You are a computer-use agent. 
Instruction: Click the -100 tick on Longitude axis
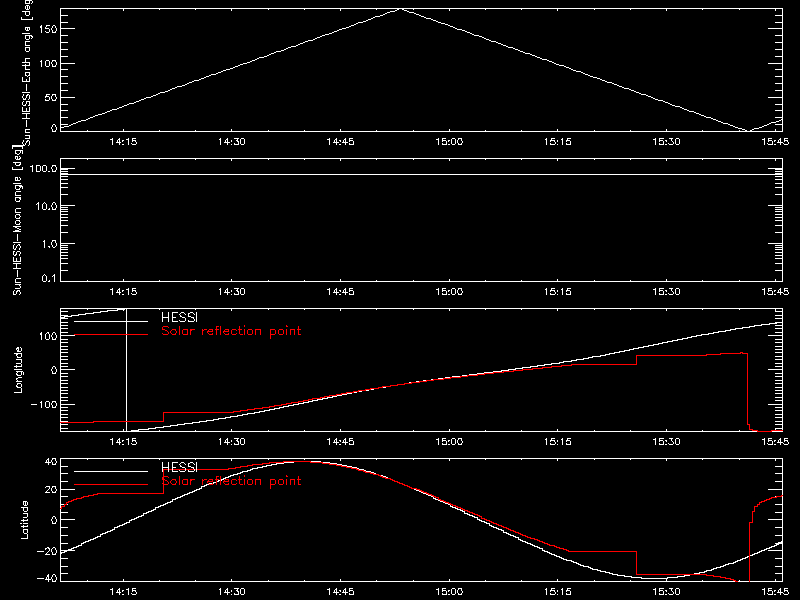(44, 405)
